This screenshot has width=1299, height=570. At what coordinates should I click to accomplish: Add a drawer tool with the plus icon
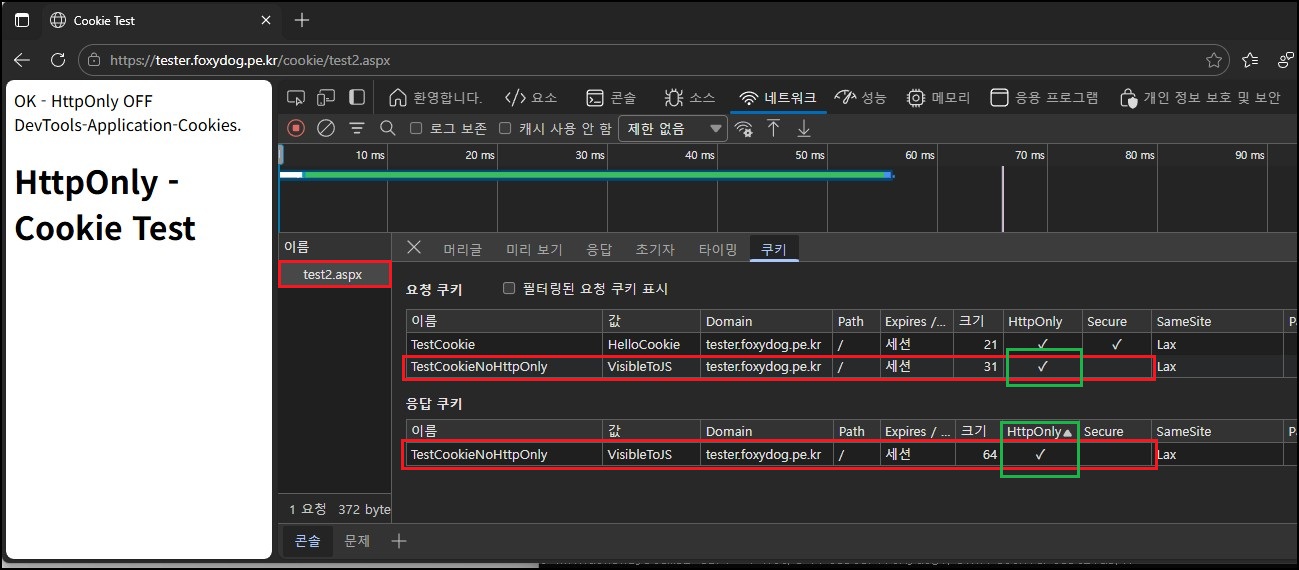coord(399,541)
